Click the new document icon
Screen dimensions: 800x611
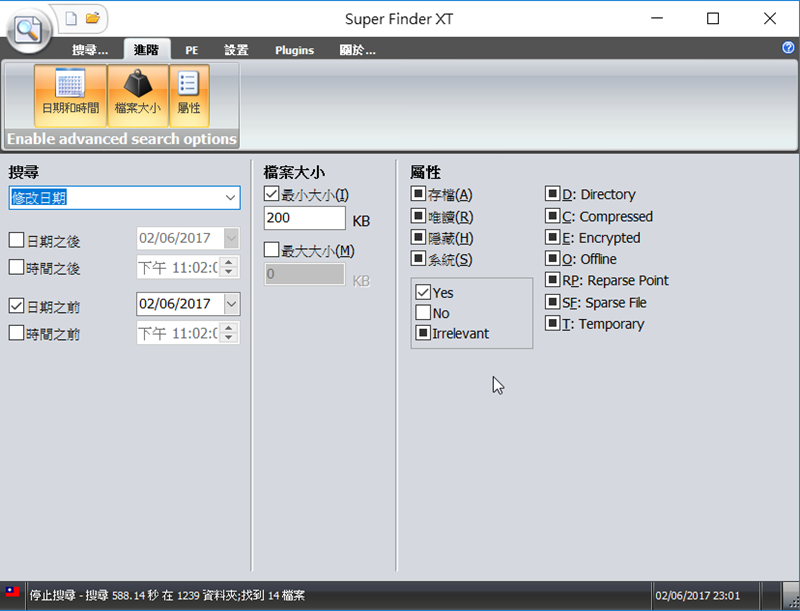(71, 19)
